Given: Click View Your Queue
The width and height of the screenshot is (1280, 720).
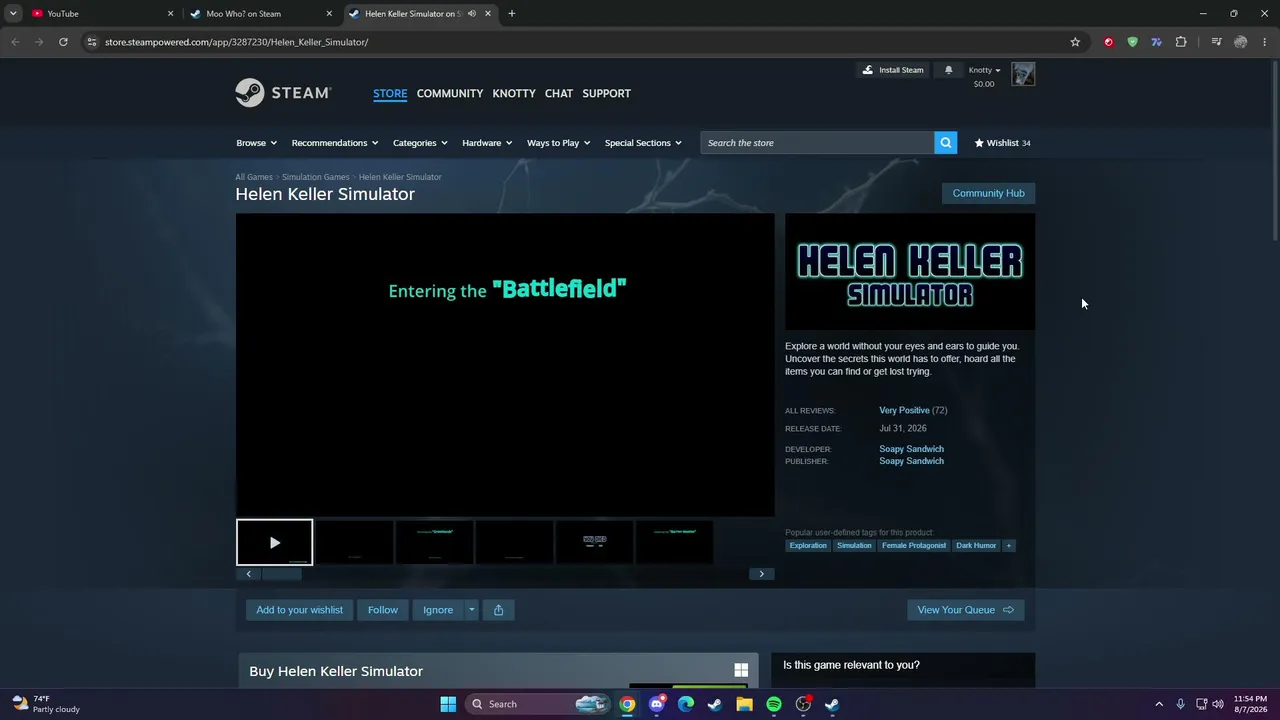Looking at the screenshot, I should [x=965, y=610].
